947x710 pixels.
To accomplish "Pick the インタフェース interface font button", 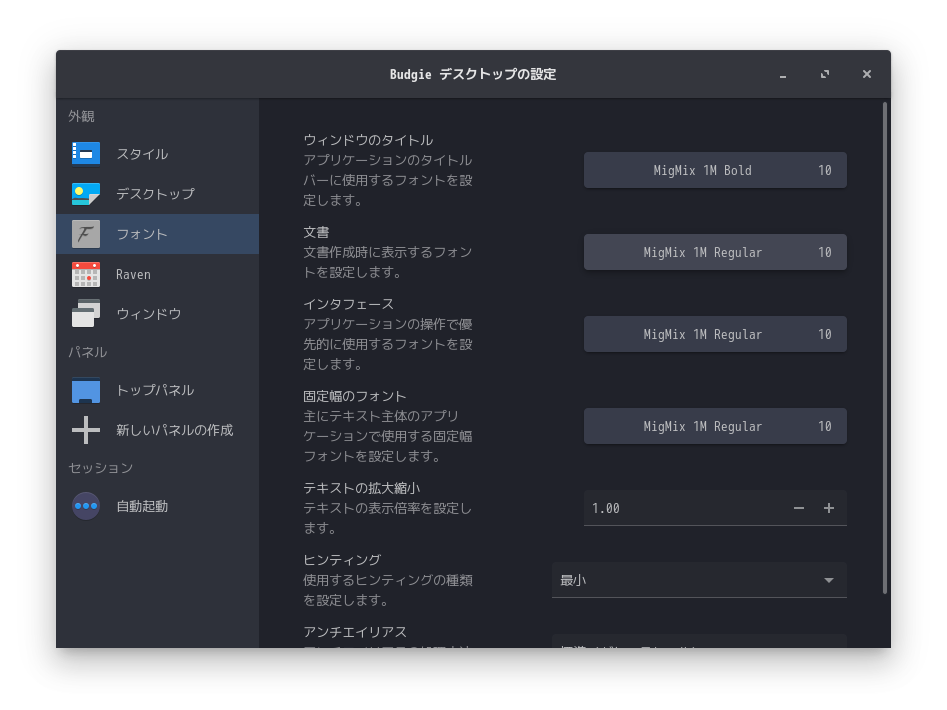I will pyautogui.click(x=715, y=334).
